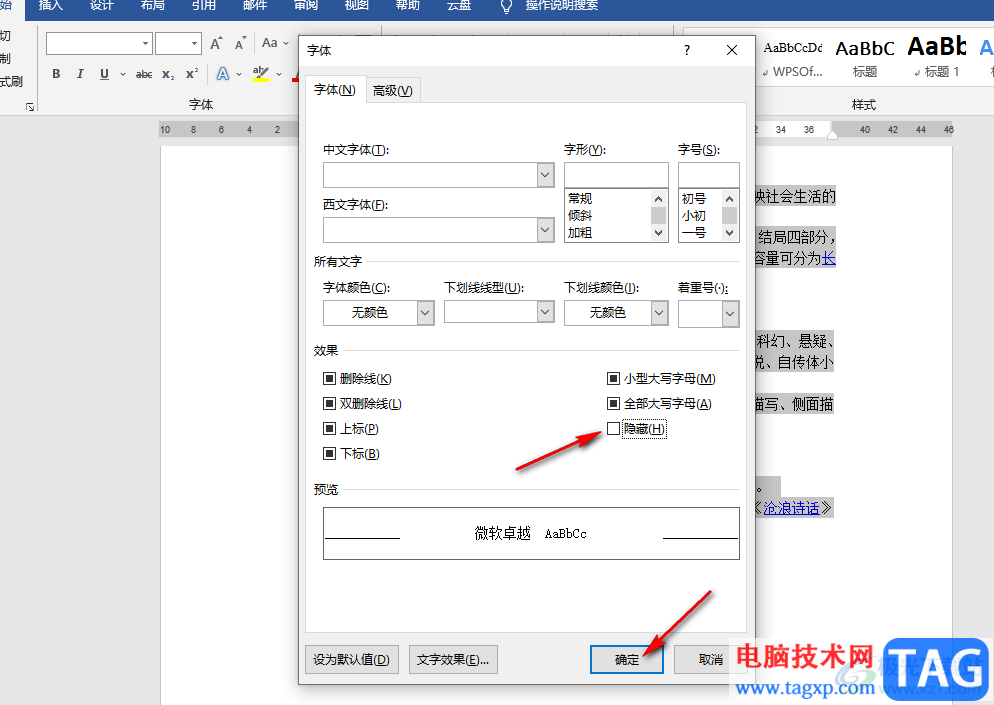Select 常规 in font style list
Viewport: 994px width, 705px height.
(580, 198)
